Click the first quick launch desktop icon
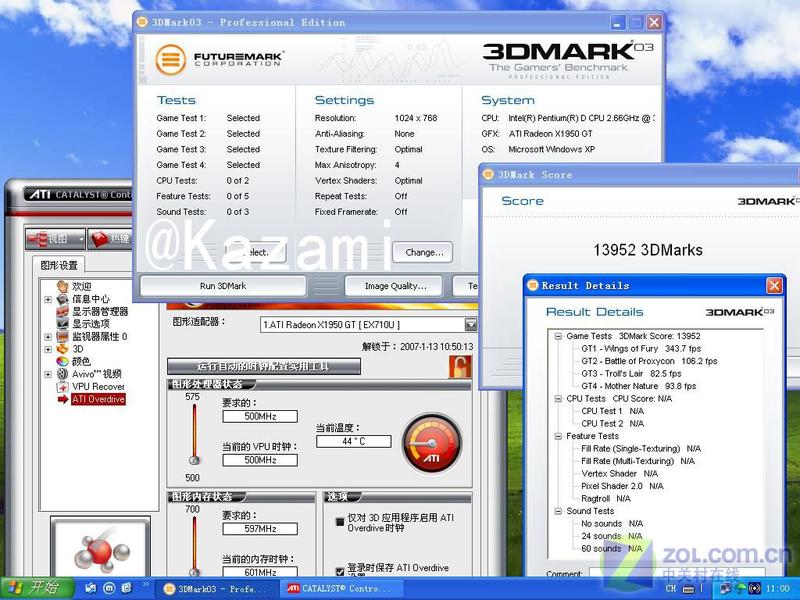The height and width of the screenshot is (600, 800). click(x=91, y=588)
